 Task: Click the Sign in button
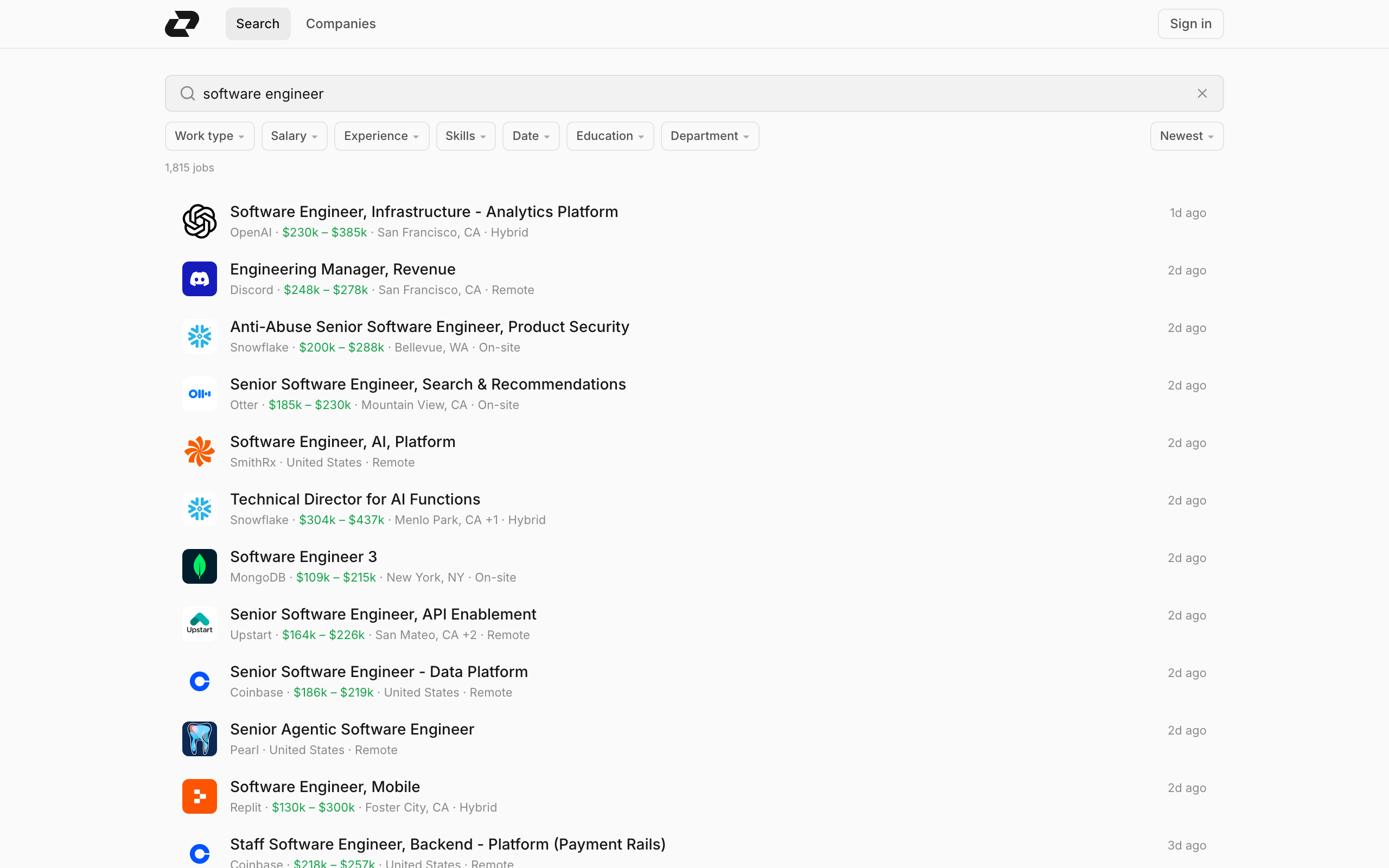pos(1190,23)
